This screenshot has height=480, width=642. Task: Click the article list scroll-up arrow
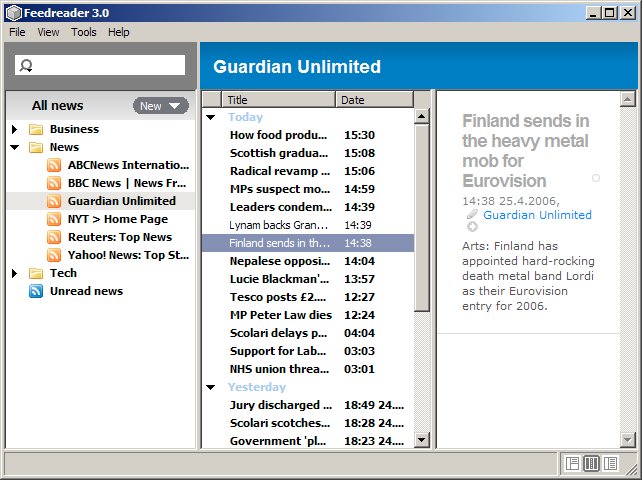pos(422,117)
